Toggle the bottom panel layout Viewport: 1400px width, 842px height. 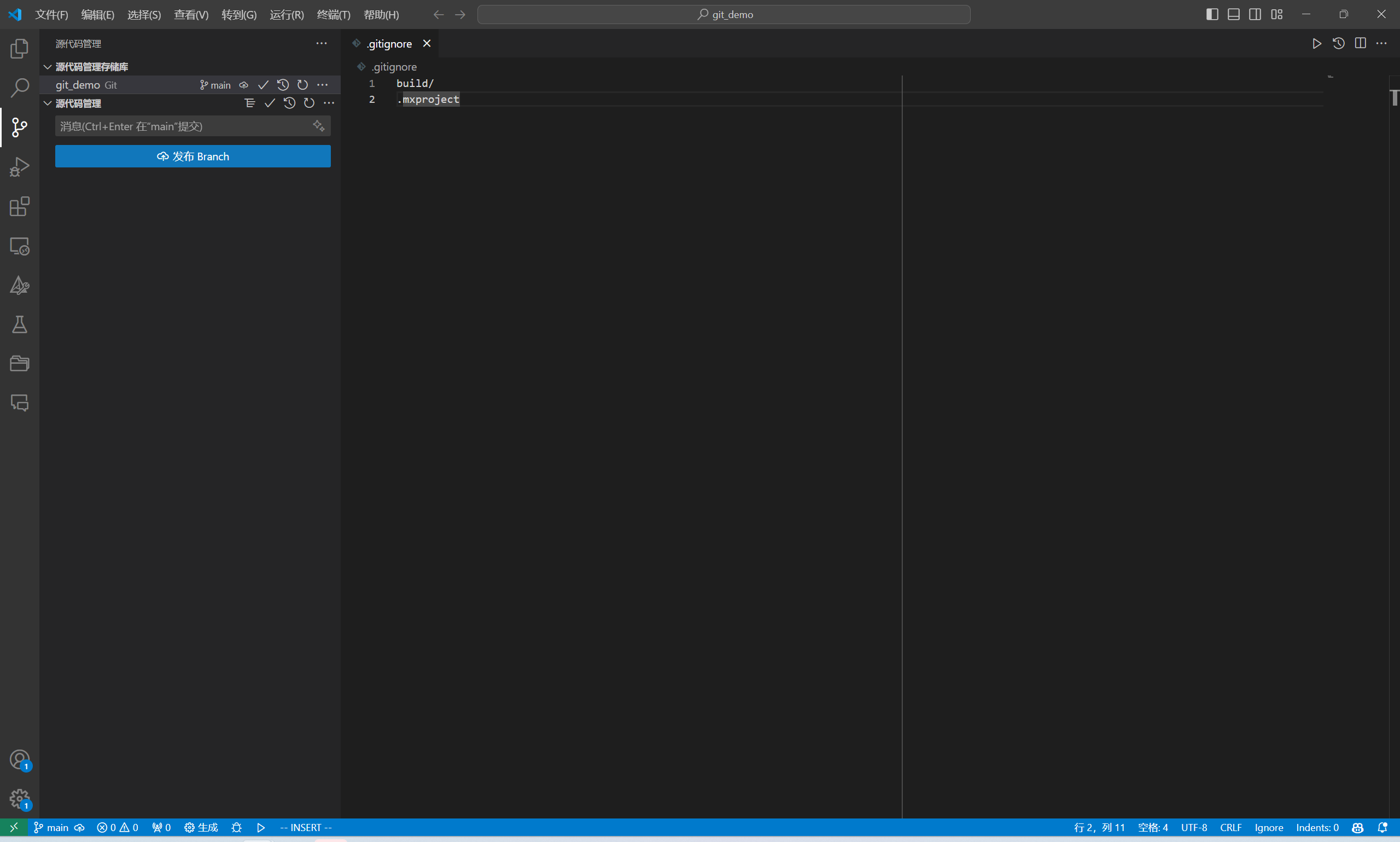tap(1233, 14)
